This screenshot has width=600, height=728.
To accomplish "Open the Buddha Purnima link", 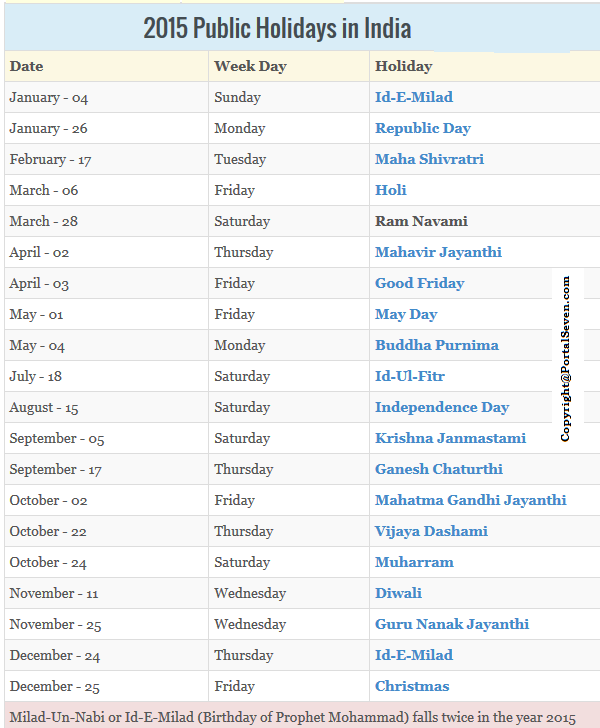I will tap(437, 345).
